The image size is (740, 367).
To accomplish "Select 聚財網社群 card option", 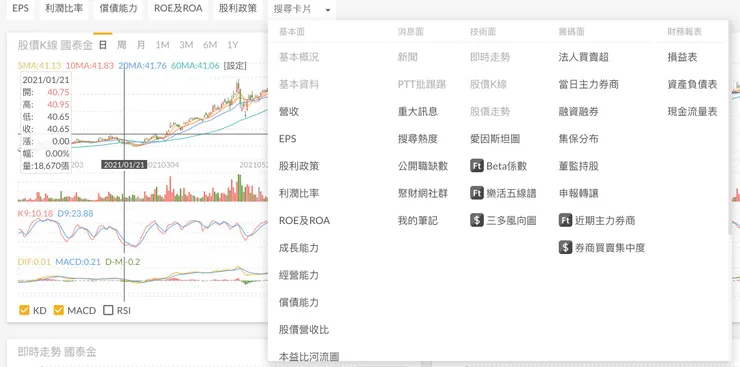I will pos(423,193).
